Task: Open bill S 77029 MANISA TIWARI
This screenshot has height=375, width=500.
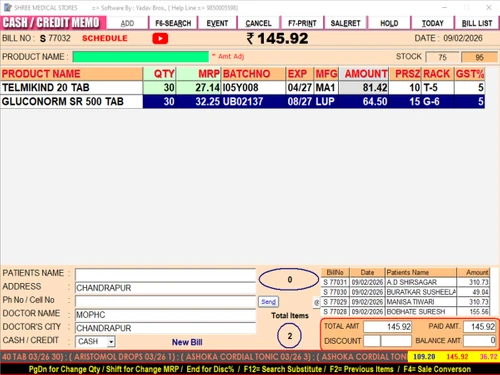Action: click(x=406, y=302)
